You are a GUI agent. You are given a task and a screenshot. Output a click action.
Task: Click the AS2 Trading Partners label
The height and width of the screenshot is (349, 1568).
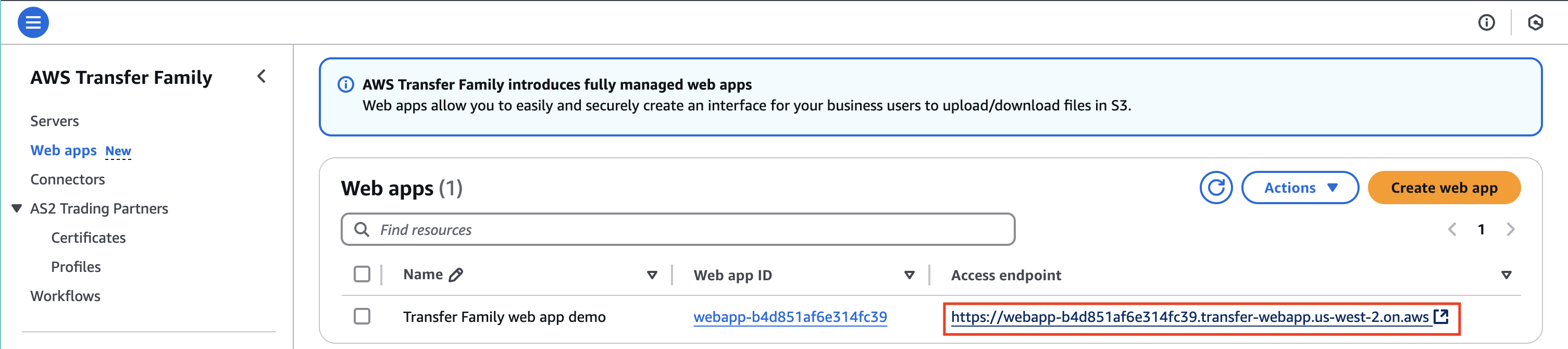coord(99,209)
